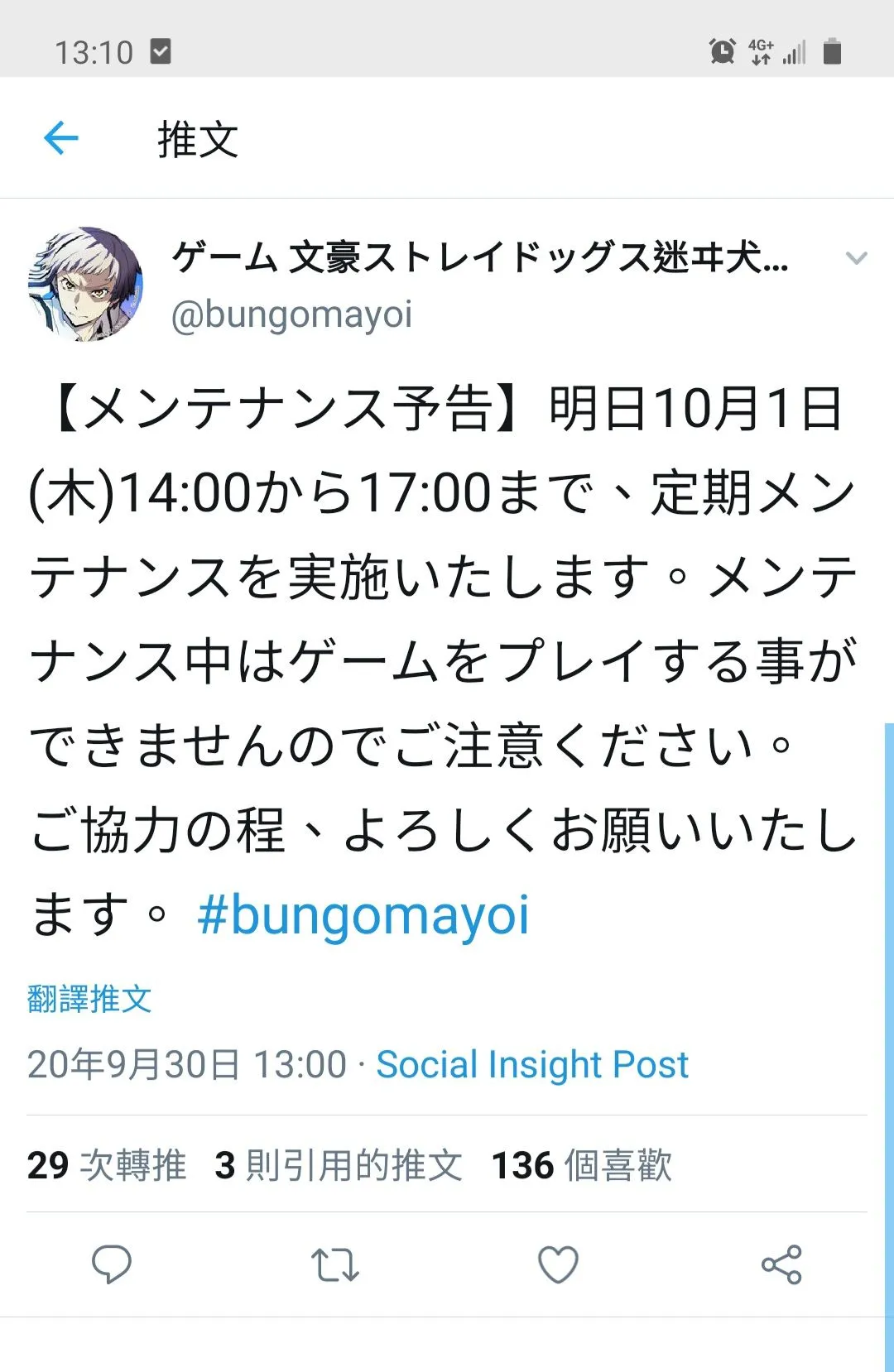The image size is (894, 1372).
Task: Open the share icon
Action: click(781, 1264)
